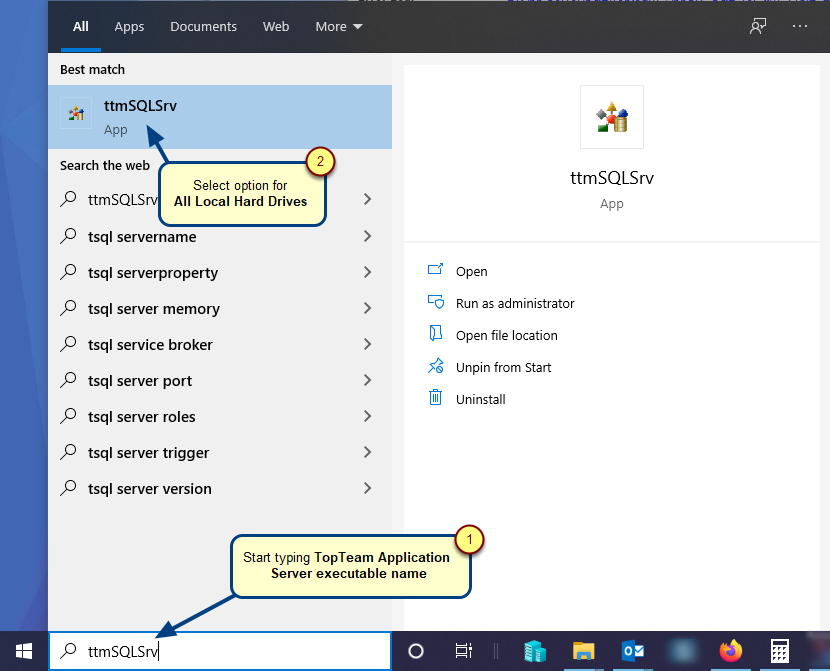This screenshot has height=671, width=830.
Task: Click magnifier icon in taskbar search box
Action: click(x=68, y=650)
